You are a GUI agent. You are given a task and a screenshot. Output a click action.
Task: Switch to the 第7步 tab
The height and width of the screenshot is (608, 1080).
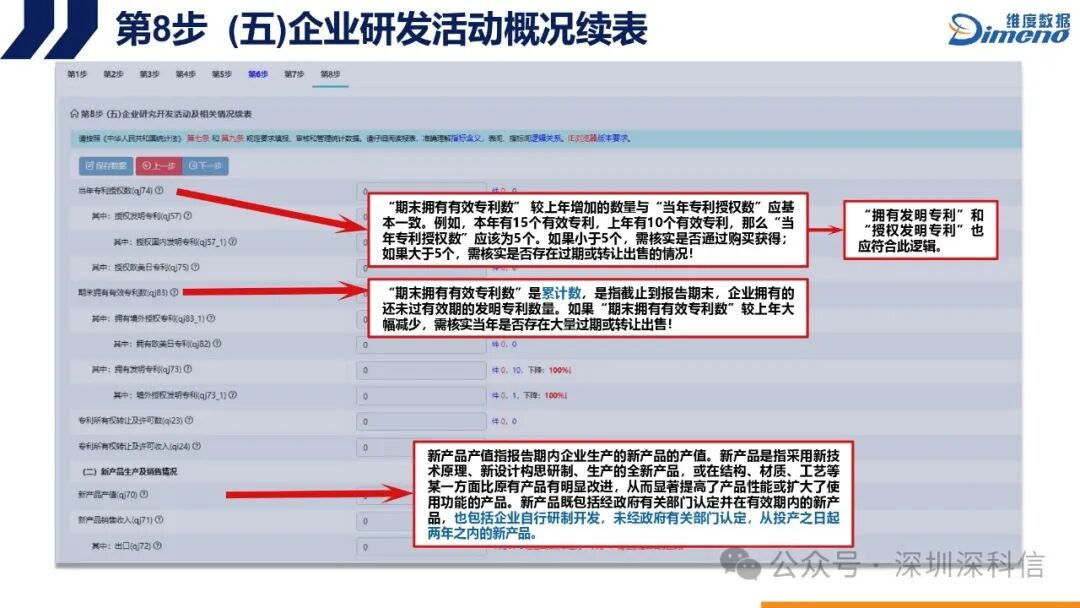pyautogui.click(x=294, y=74)
